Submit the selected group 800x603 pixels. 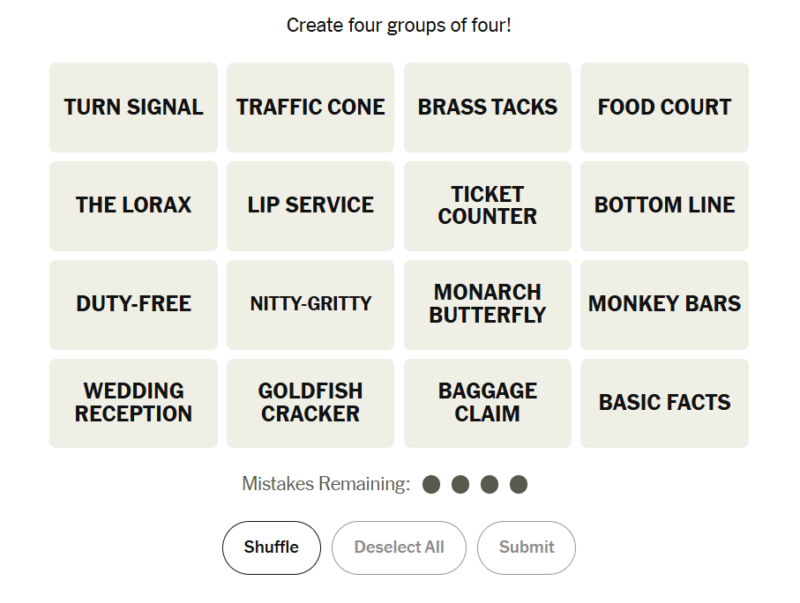[x=526, y=547]
